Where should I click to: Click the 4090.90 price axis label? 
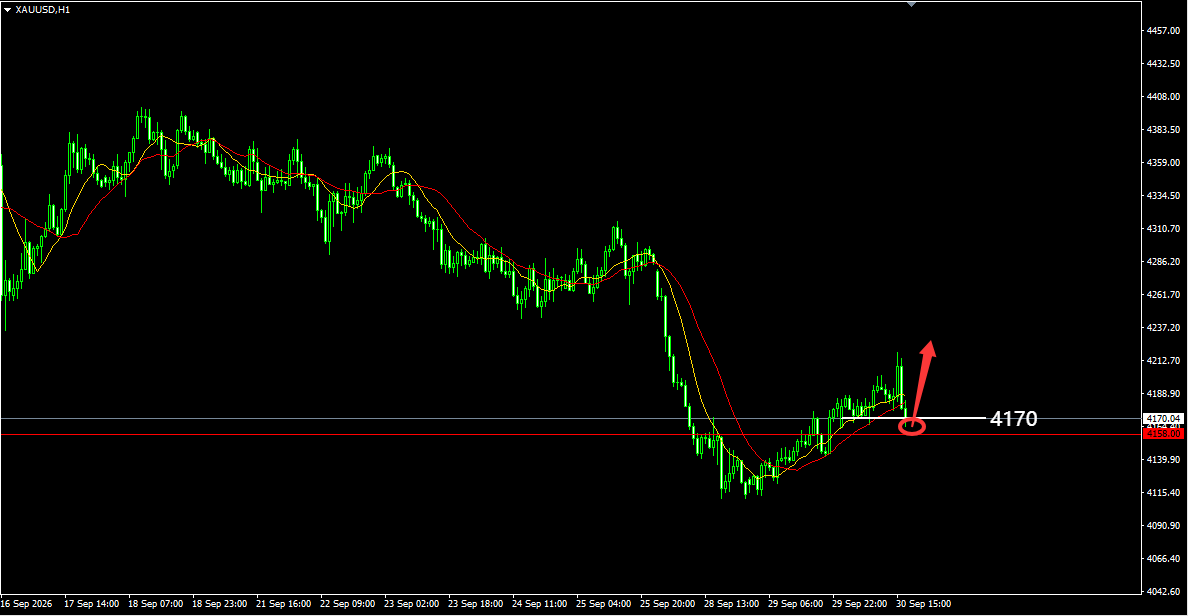pos(1163,526)
